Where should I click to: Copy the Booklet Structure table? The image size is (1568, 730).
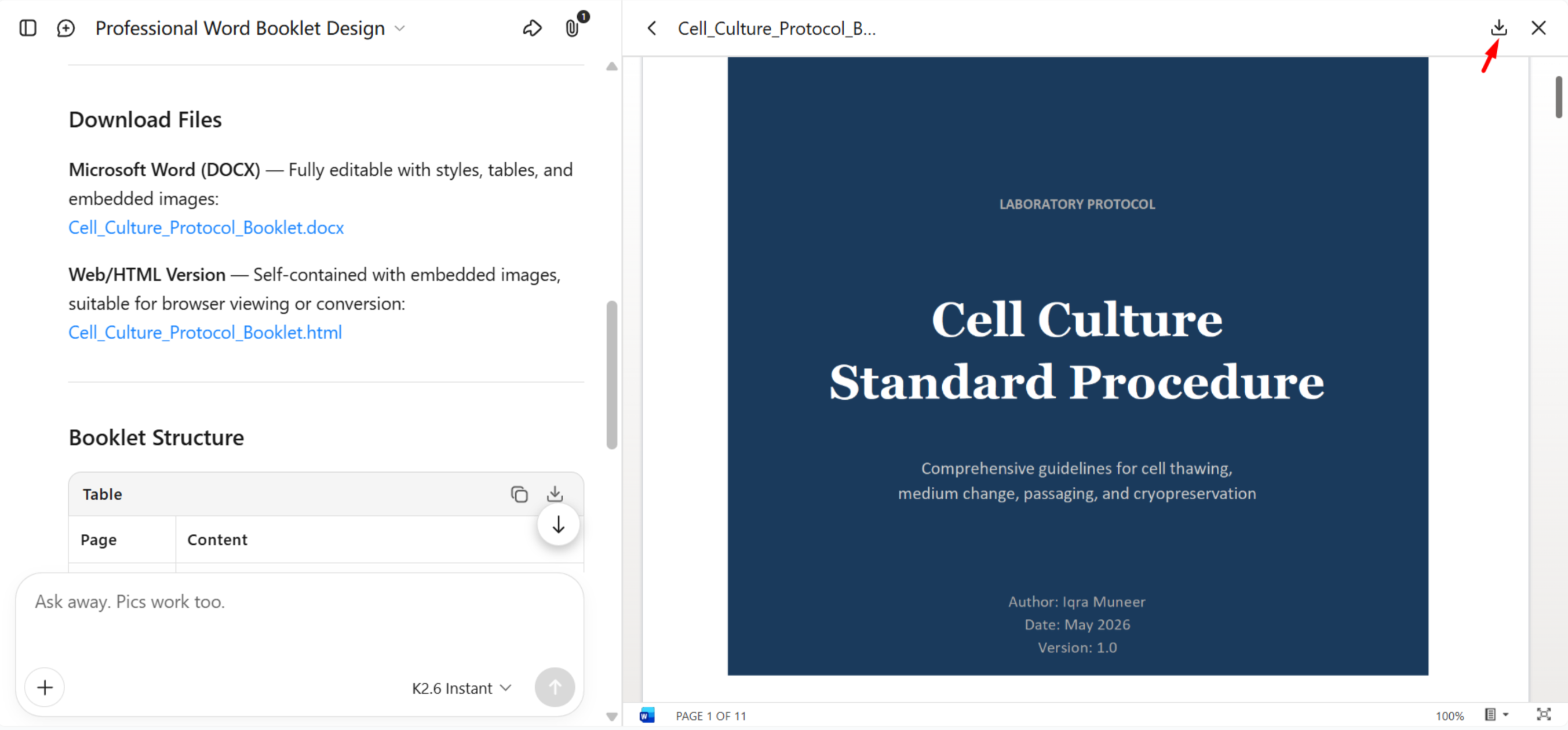(519, 494)
